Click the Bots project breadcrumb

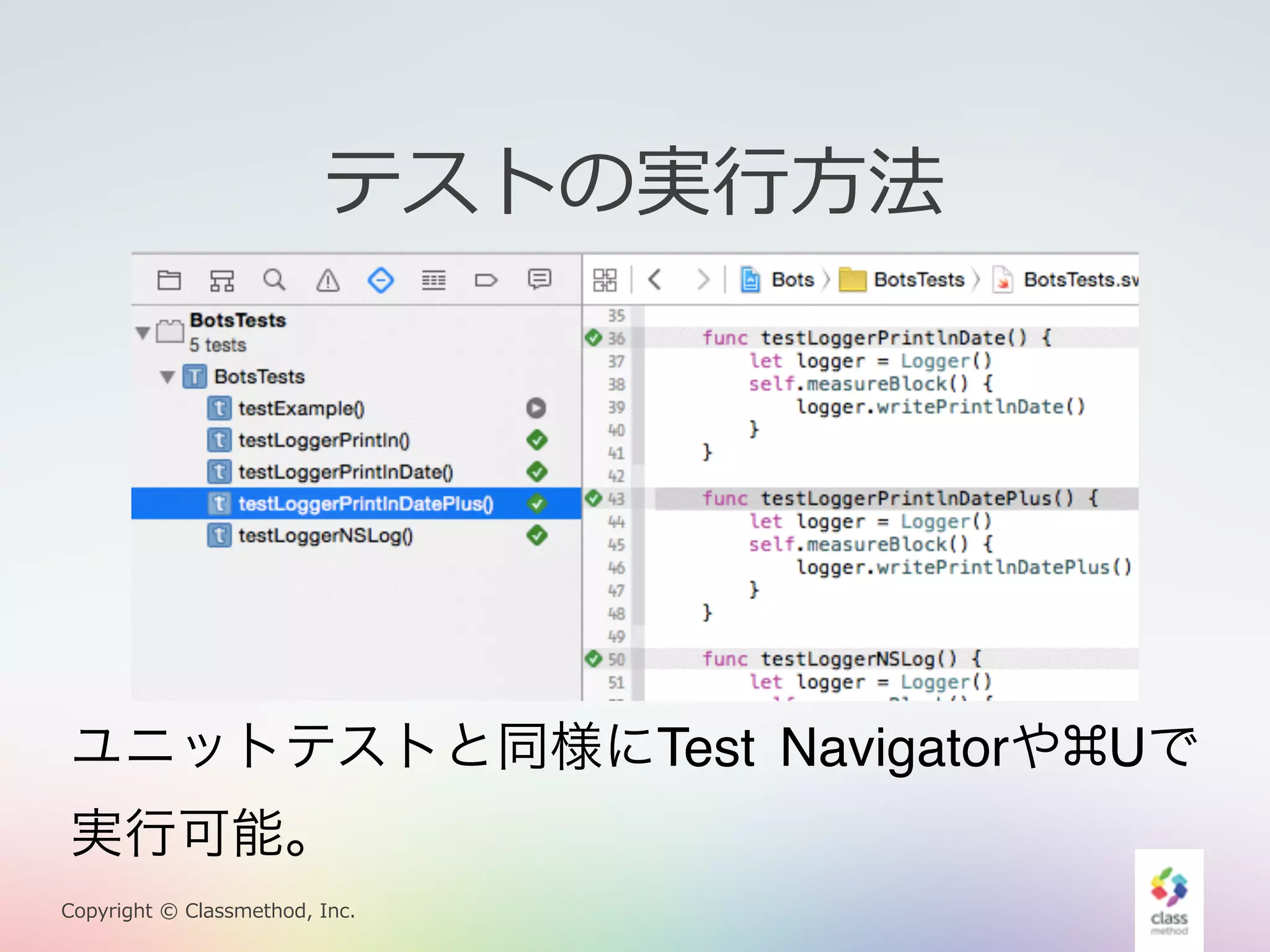click(778, 280)
